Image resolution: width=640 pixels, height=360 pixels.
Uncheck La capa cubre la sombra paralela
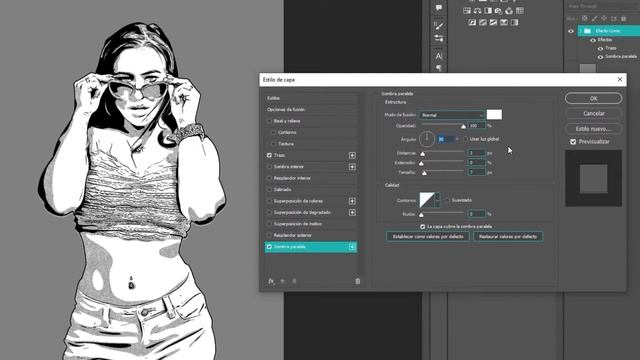click(422, 227)
